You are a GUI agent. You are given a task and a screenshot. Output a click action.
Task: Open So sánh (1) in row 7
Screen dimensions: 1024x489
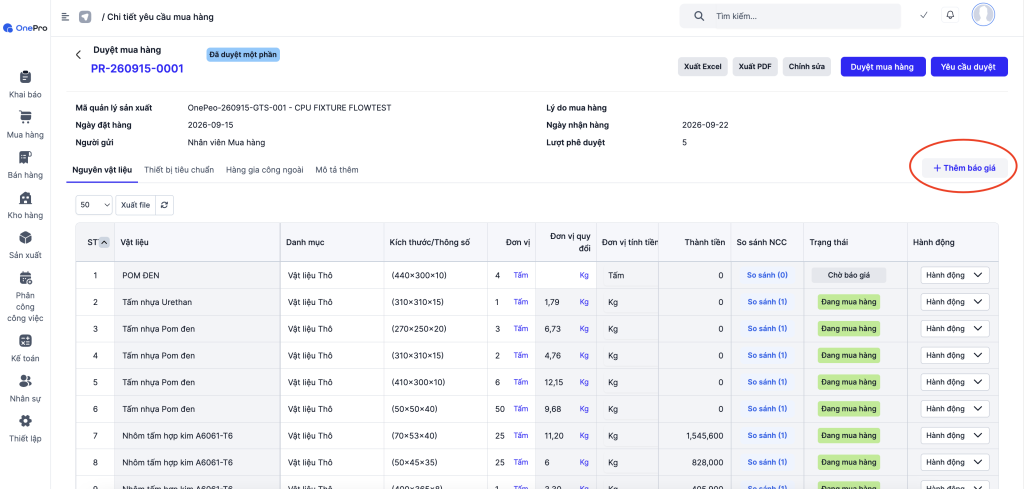click(767, 435)
